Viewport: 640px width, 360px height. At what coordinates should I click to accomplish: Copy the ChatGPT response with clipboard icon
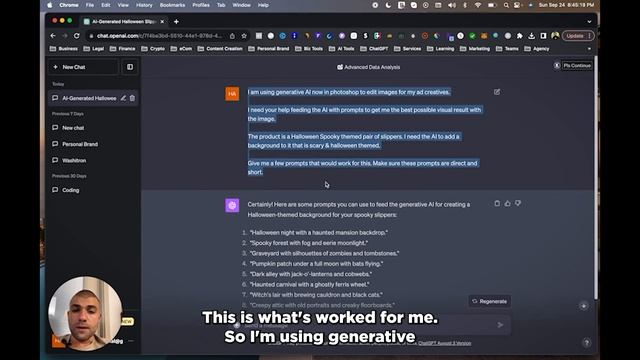click(497, 203)
